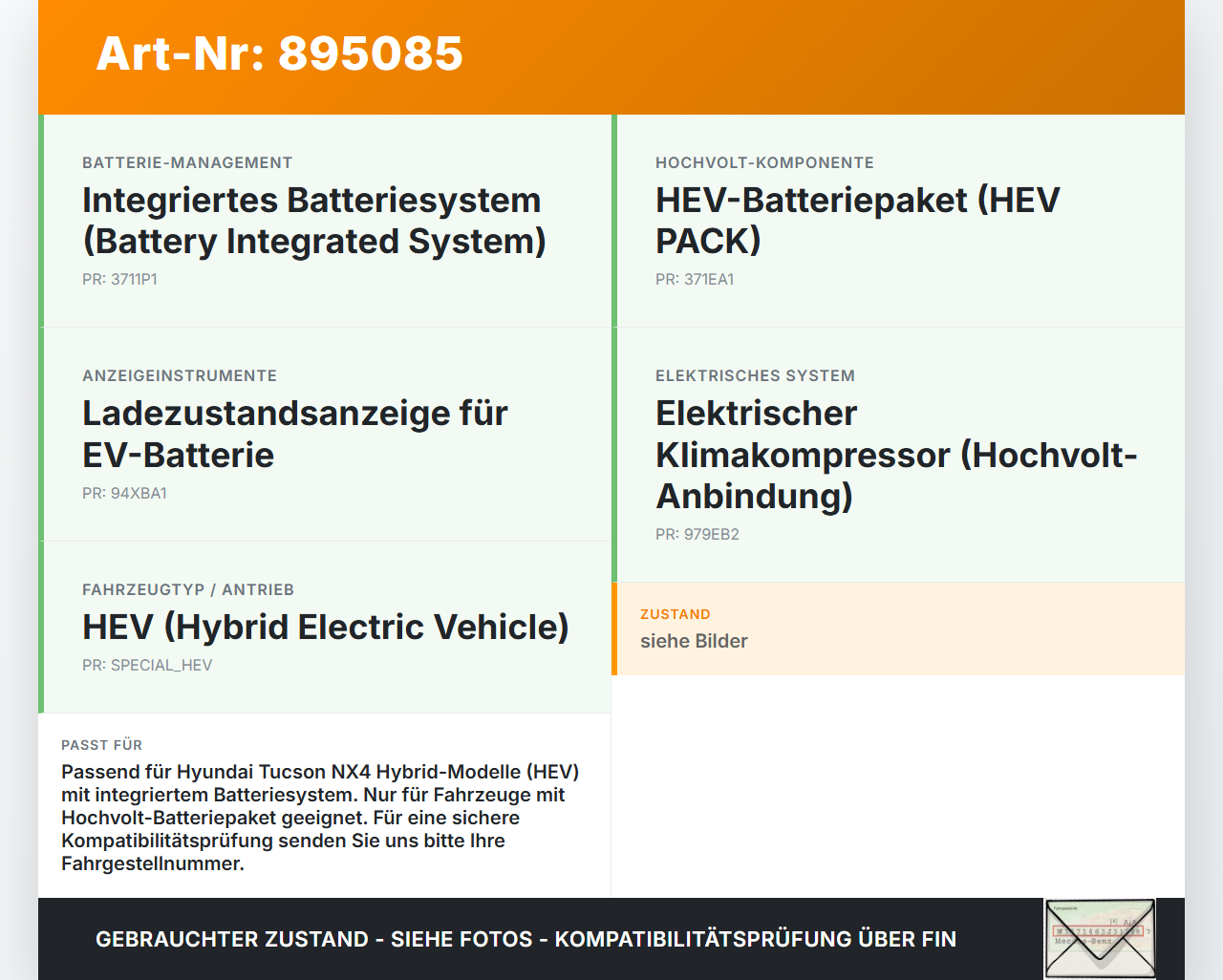Image resolution: width=1223 pixels, height=980 pixels.
Task: Click part number PR: 94XBA1
Action: point(124,494)
